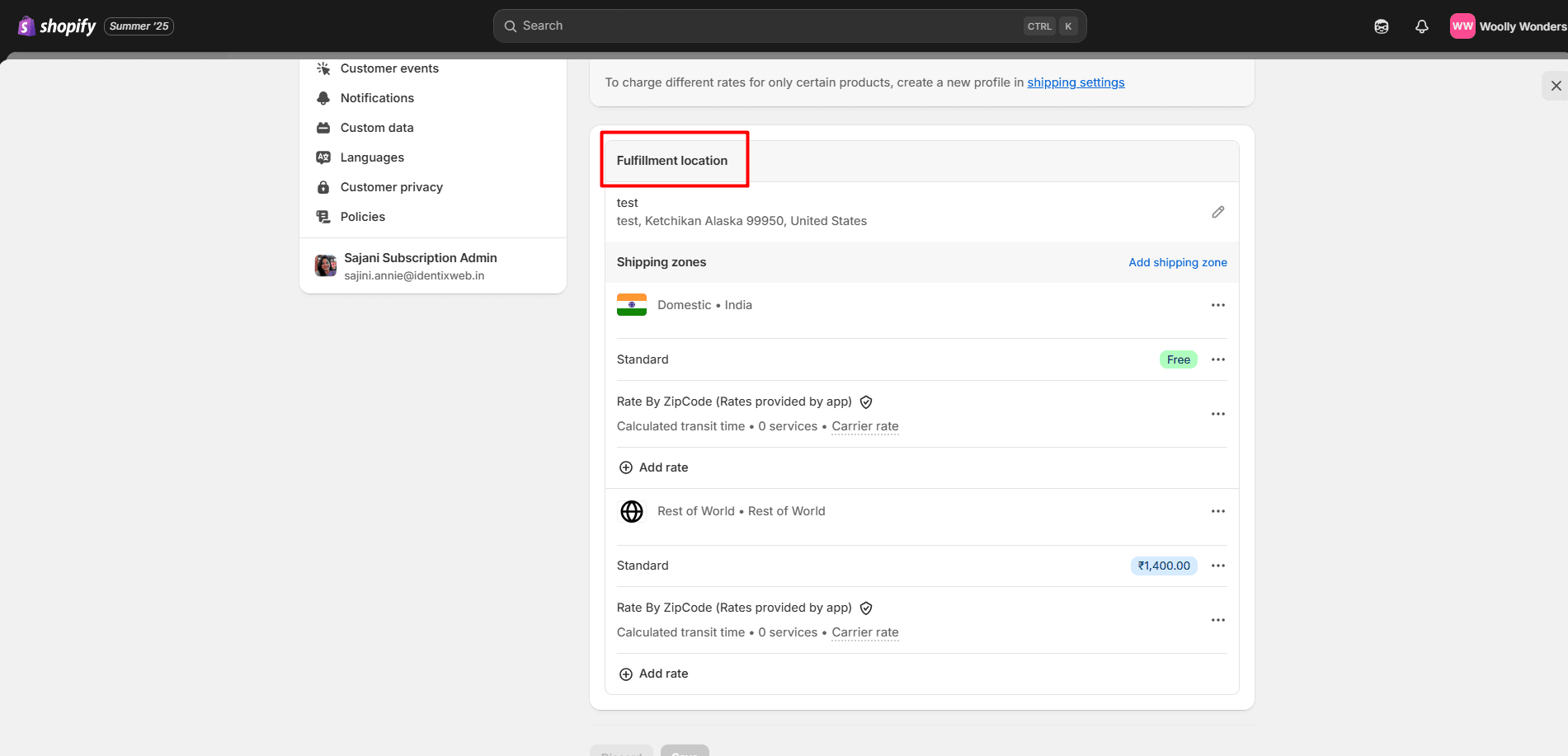The height and width of the screenshot is (756, 1568).
Task: Click the India flag icon
Action: point(632,305)
